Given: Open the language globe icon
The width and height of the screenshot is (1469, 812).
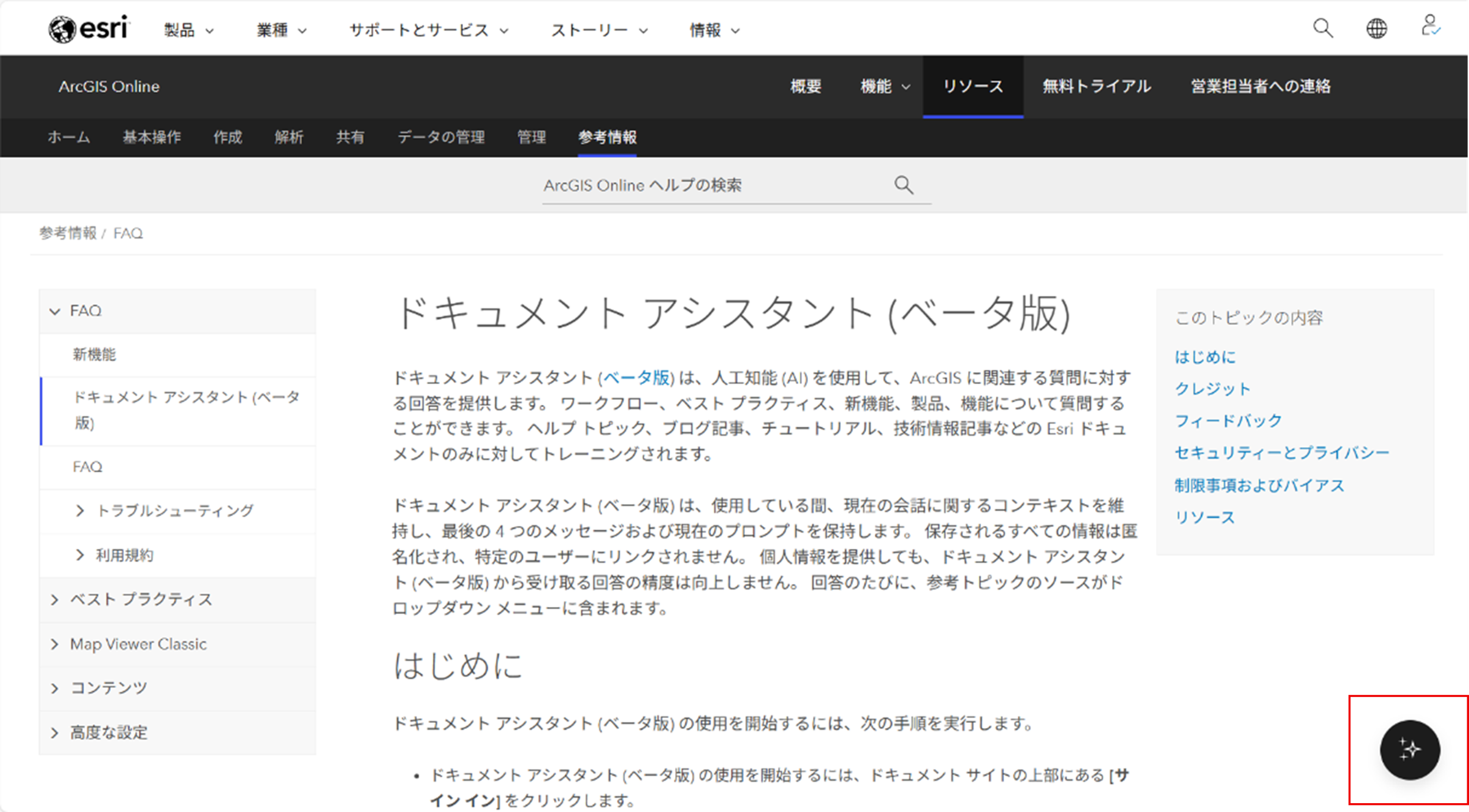Looking at the screenshot, I should click(1376, 28).
